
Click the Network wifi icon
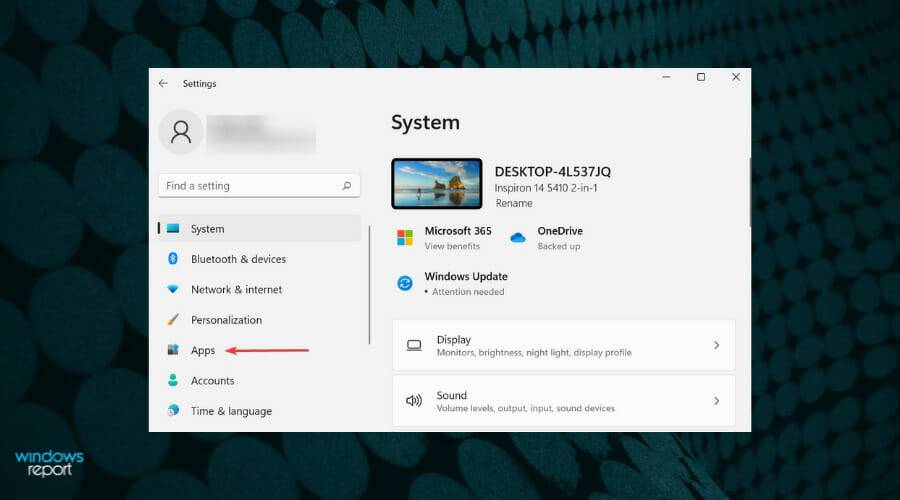click(x=173, y=289)
